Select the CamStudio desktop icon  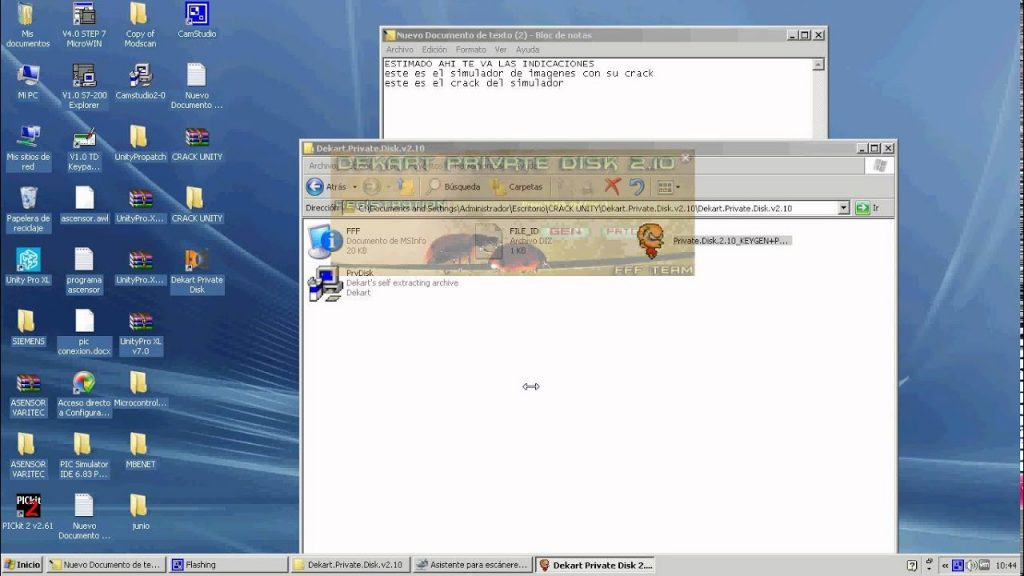point(197,20)
